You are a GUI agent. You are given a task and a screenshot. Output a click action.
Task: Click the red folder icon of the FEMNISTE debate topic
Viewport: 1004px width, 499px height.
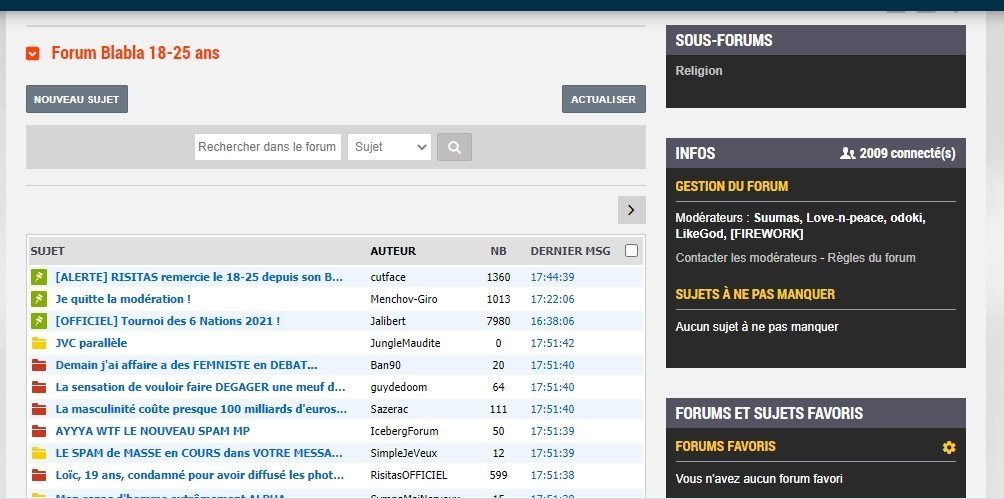point(39,365)
